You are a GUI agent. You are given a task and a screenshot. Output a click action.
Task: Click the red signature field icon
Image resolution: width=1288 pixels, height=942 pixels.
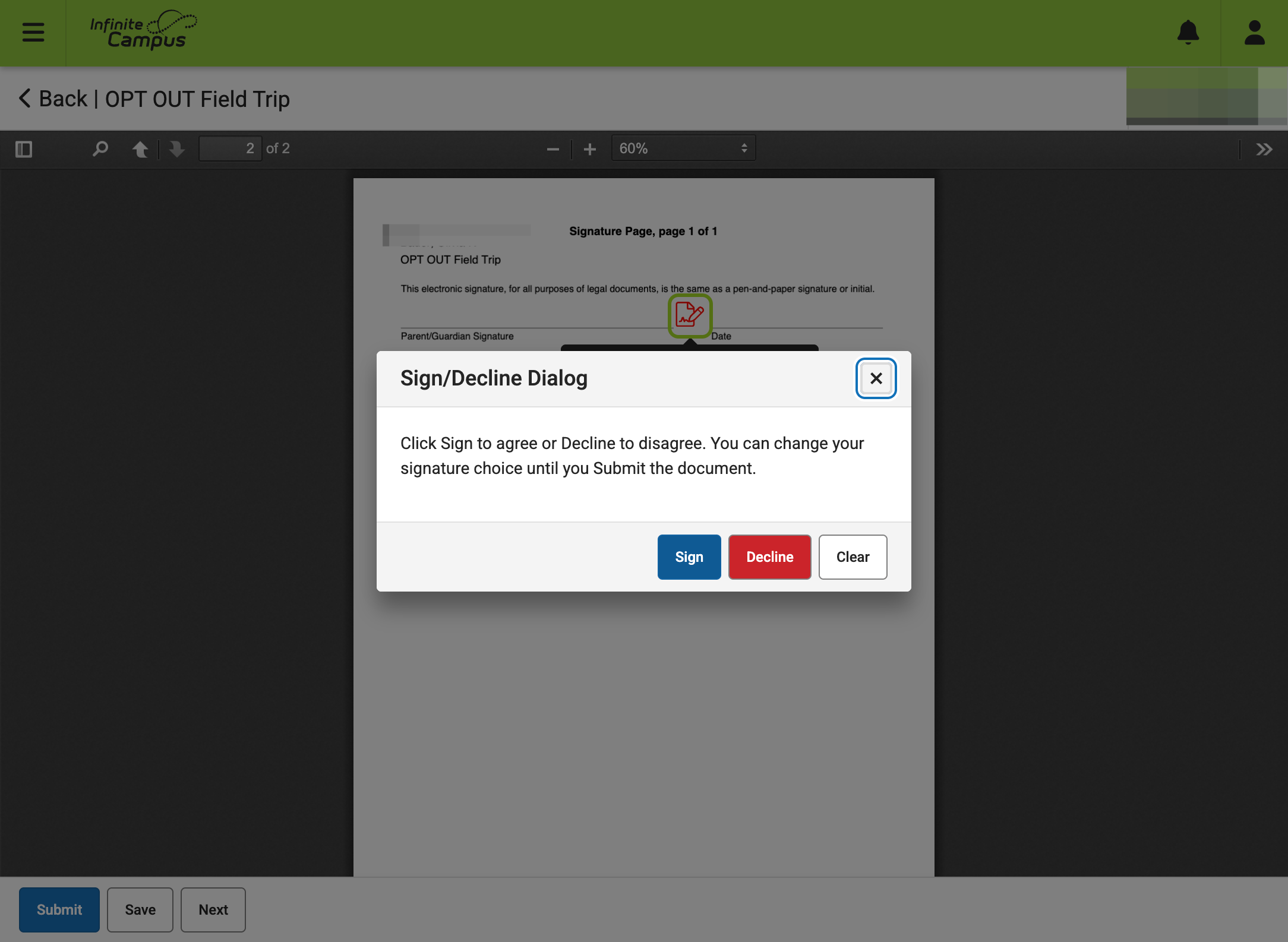coord(690,315)
